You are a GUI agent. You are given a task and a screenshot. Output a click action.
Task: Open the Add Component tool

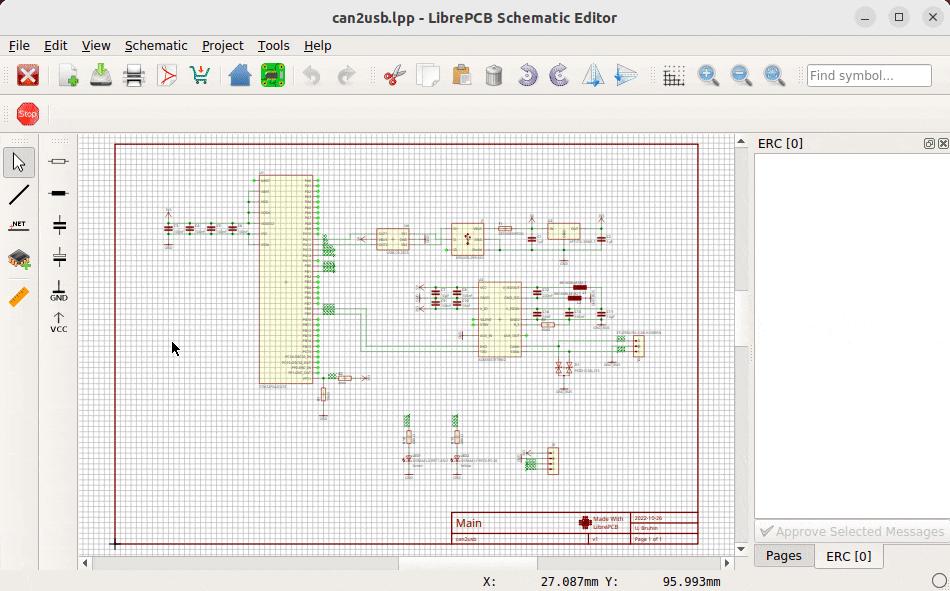click(x=18, y=258)
